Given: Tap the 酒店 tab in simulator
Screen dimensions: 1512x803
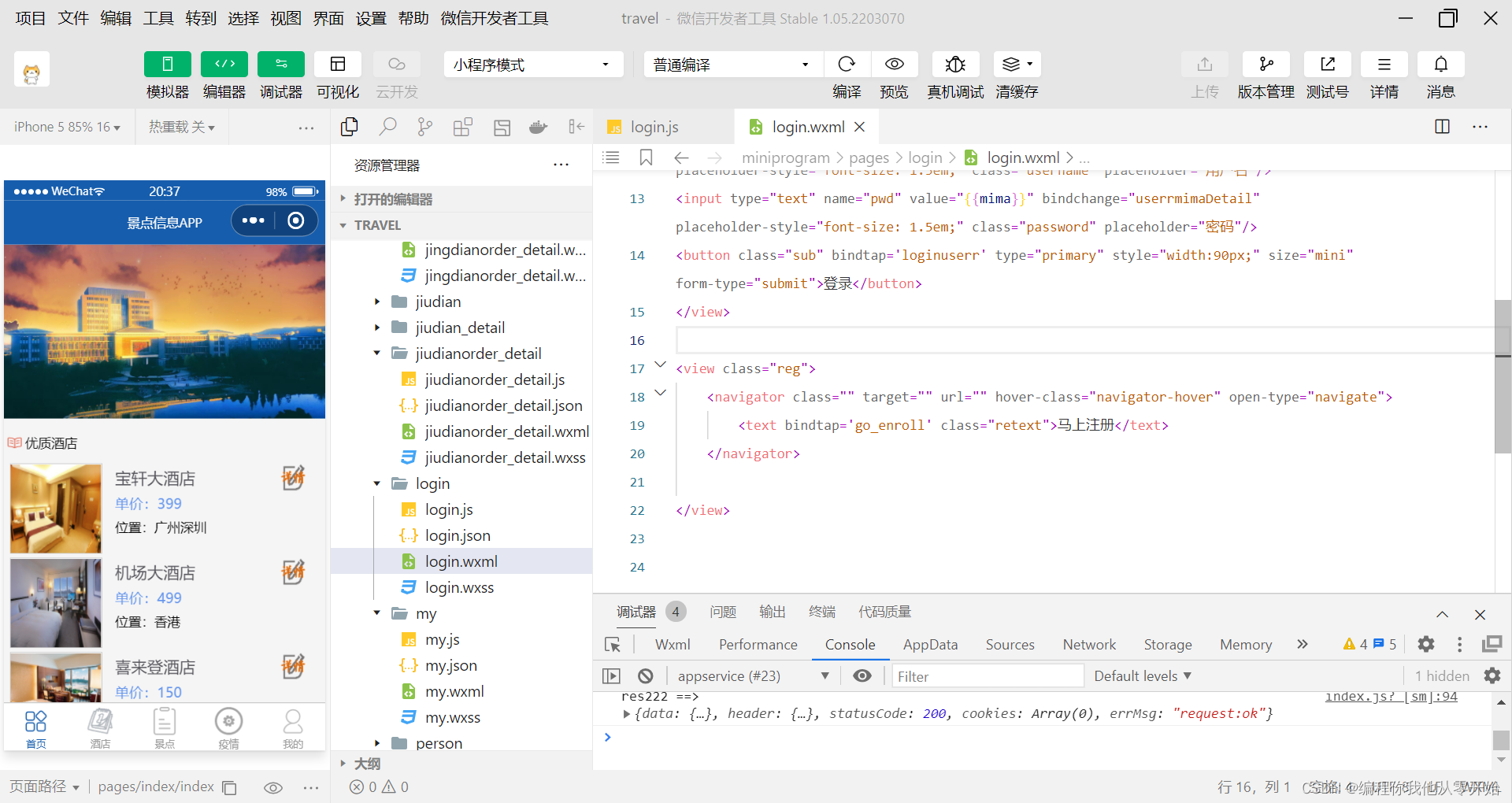Looking at the screenshot, I should tap(100, 728).
